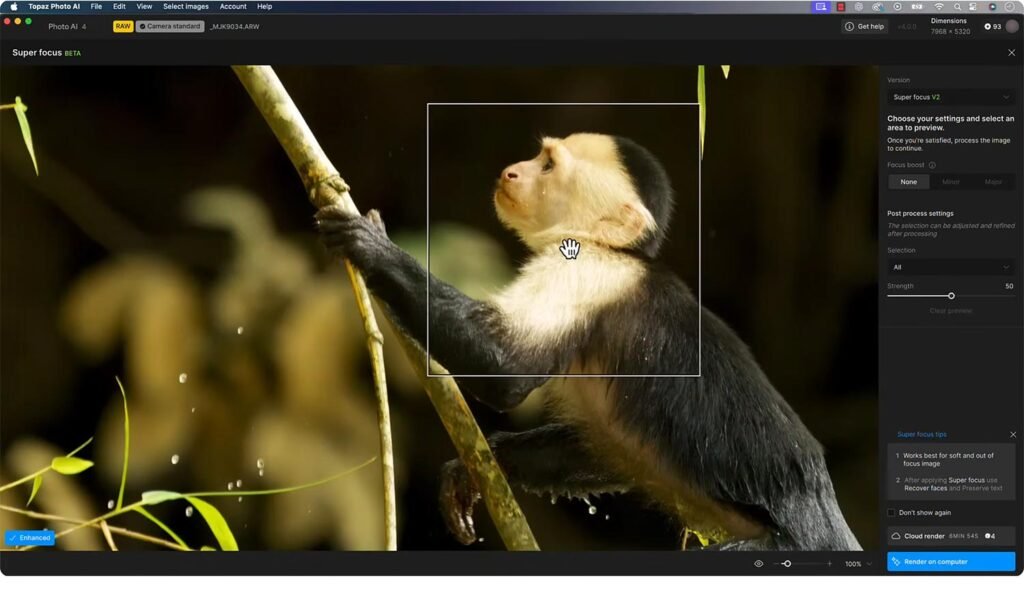
Task: Check the Don't show again checkbox
Action: tap(892, 513)
